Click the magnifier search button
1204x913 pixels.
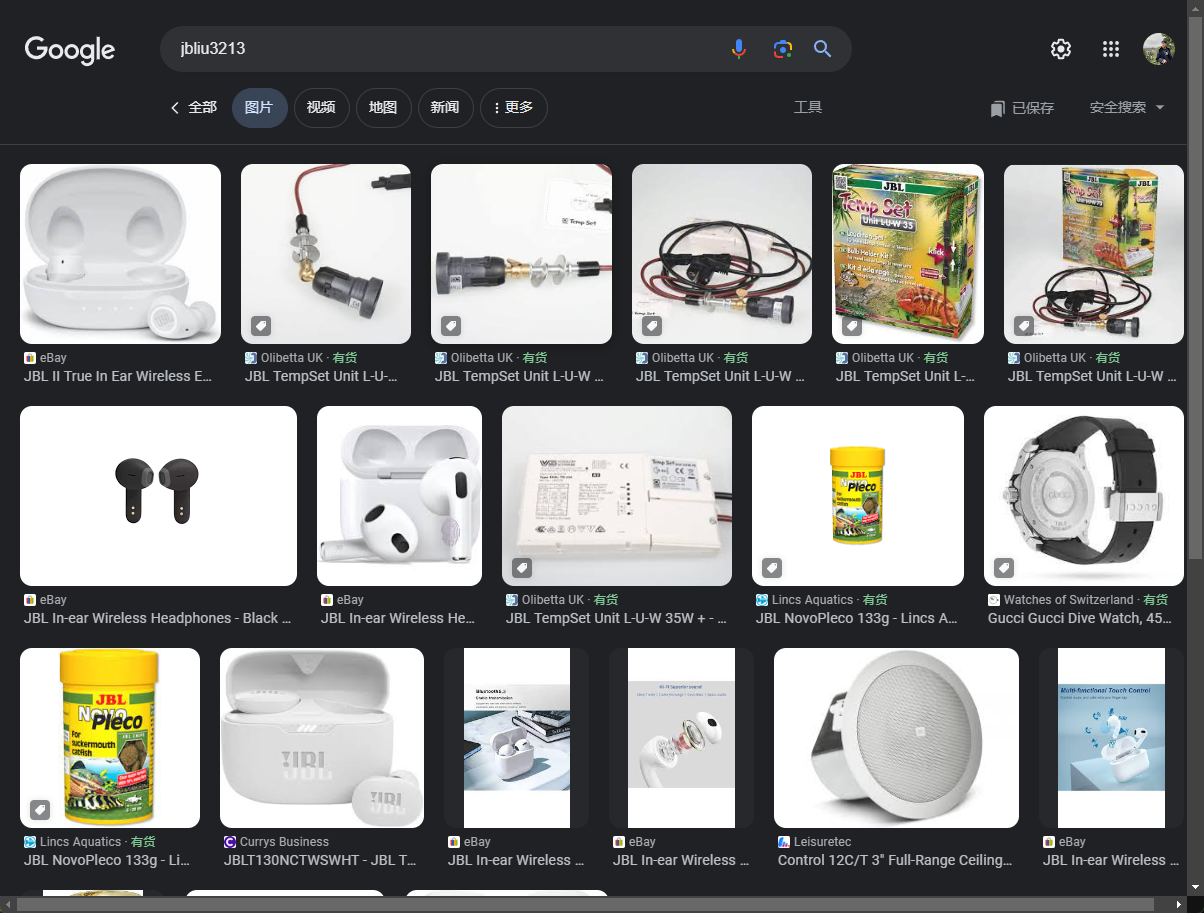823,49
